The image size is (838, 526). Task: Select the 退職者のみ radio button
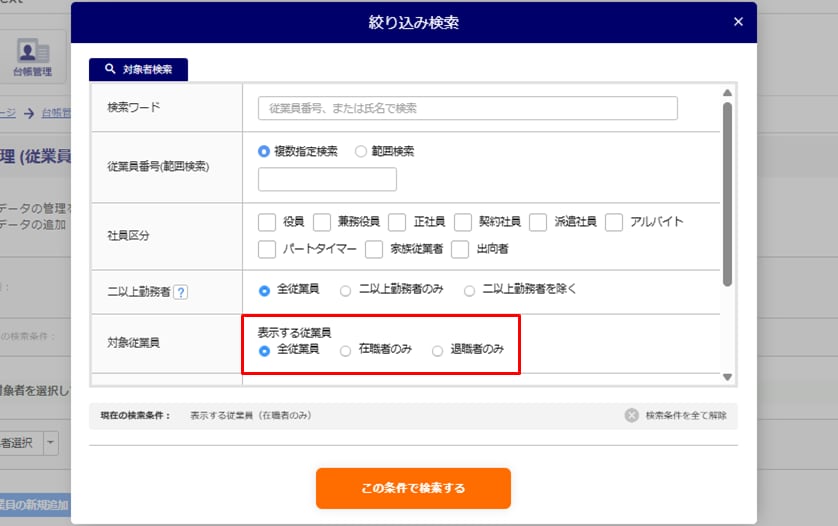point(437,351)
